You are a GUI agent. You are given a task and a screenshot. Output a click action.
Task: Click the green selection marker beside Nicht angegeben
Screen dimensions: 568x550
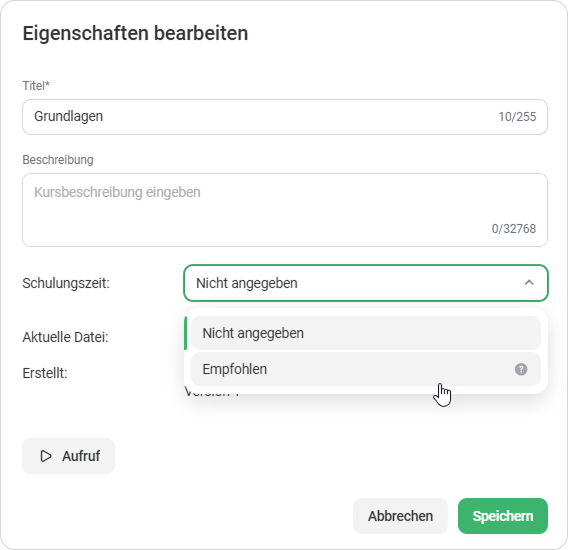(185, 333)
